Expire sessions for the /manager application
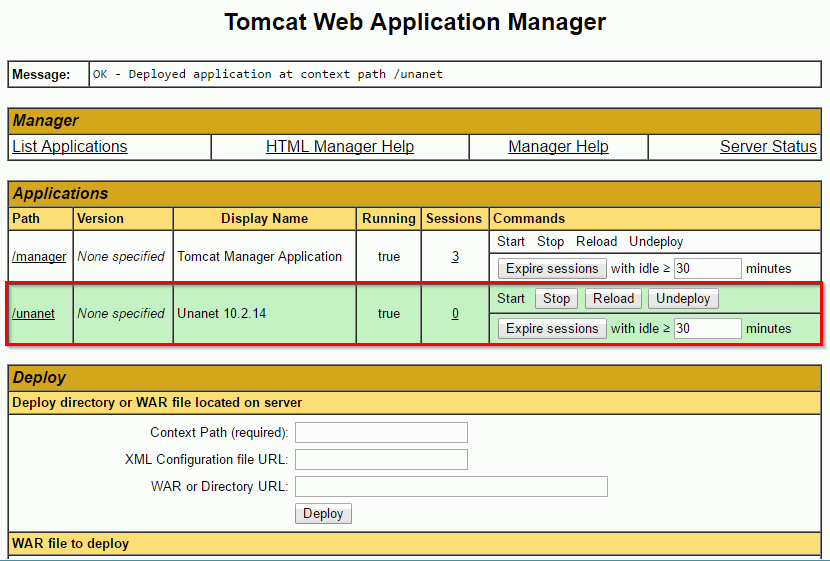 coord(552,269)
